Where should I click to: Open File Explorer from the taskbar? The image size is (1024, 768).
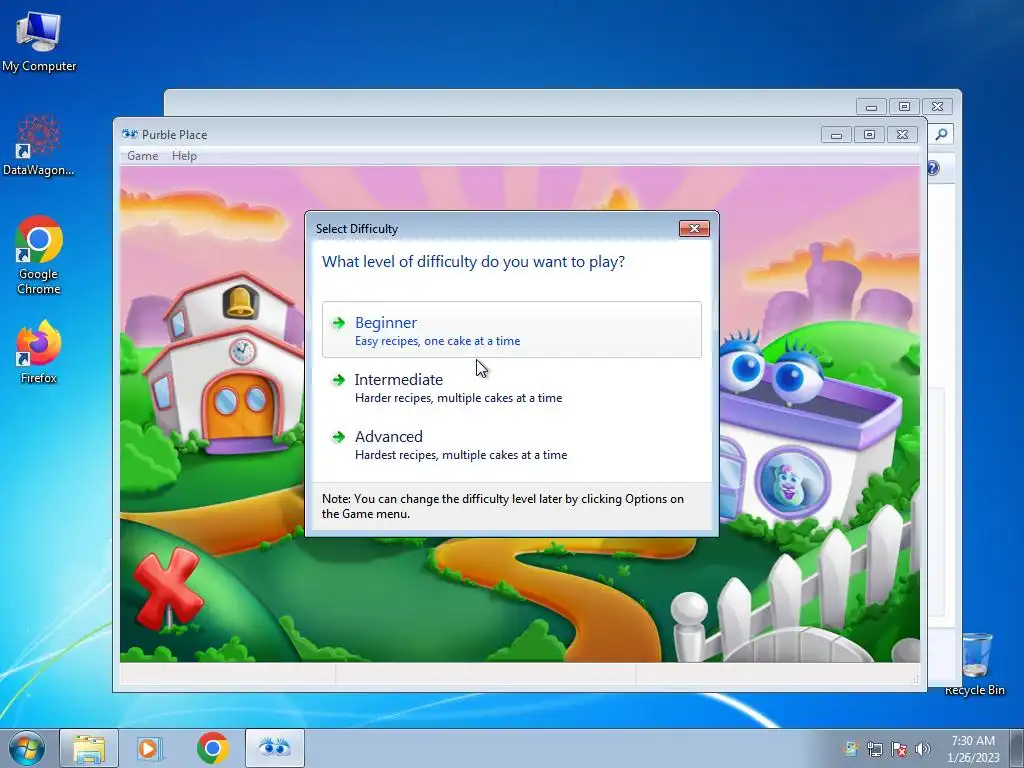point(89,748)
